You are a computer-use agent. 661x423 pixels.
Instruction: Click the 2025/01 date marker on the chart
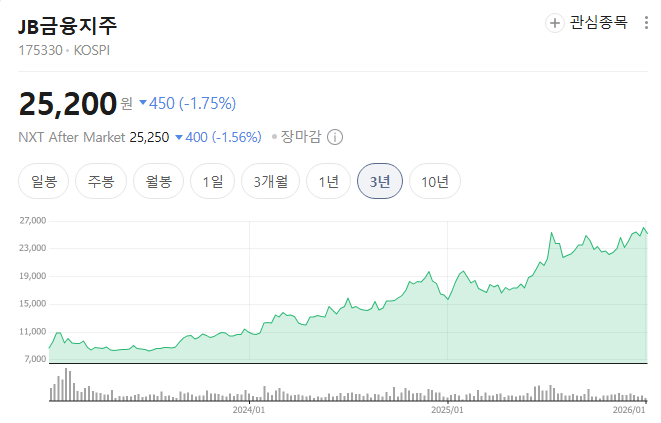447,410
